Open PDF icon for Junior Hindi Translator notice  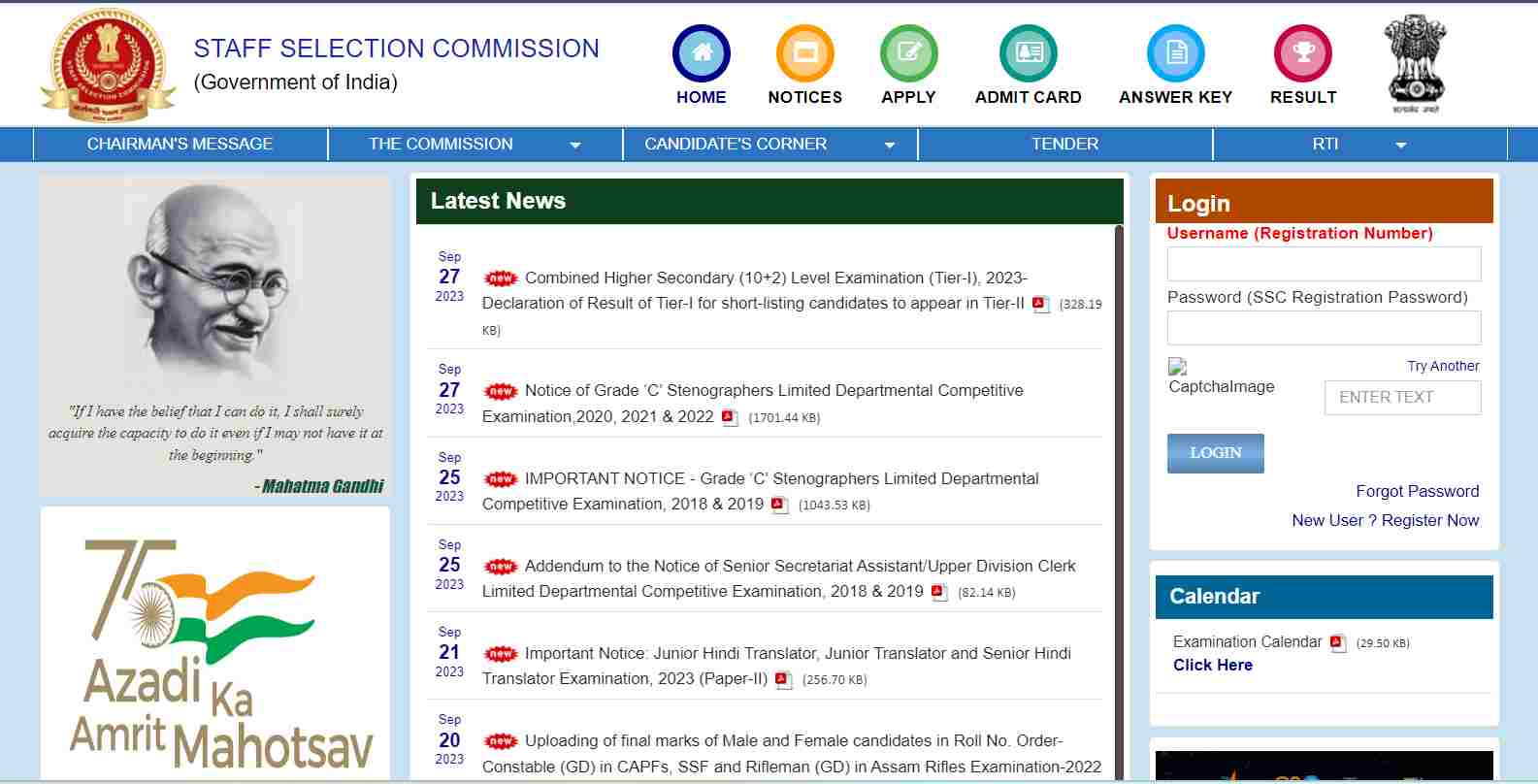pyautogui.click(x=783, y=679)
